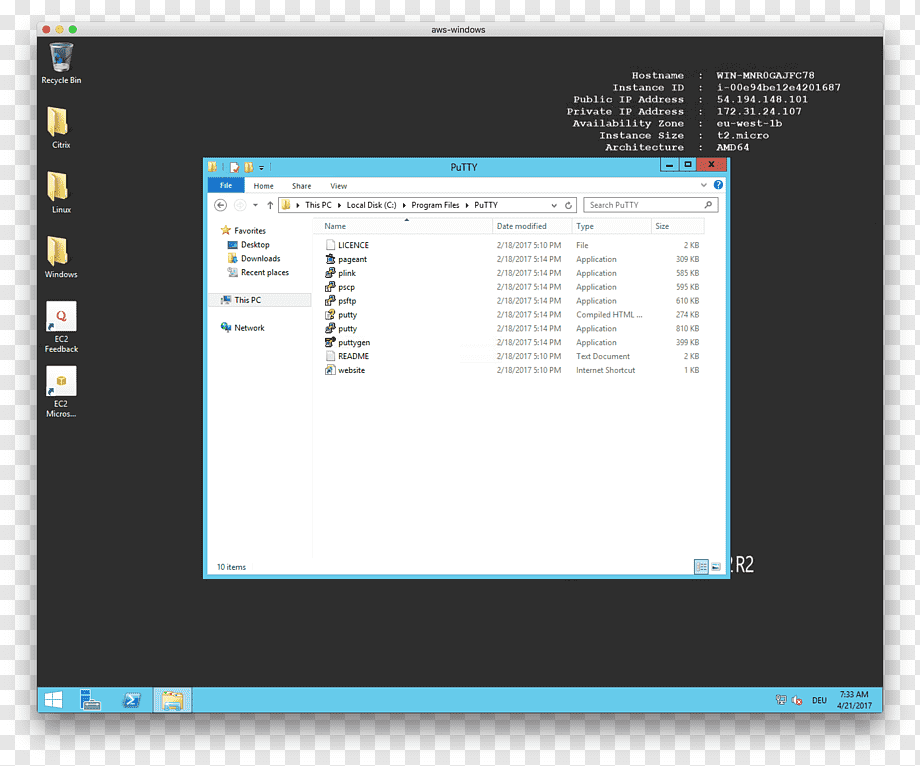
Task: Open the File ribbon tab
Action: 226,185
